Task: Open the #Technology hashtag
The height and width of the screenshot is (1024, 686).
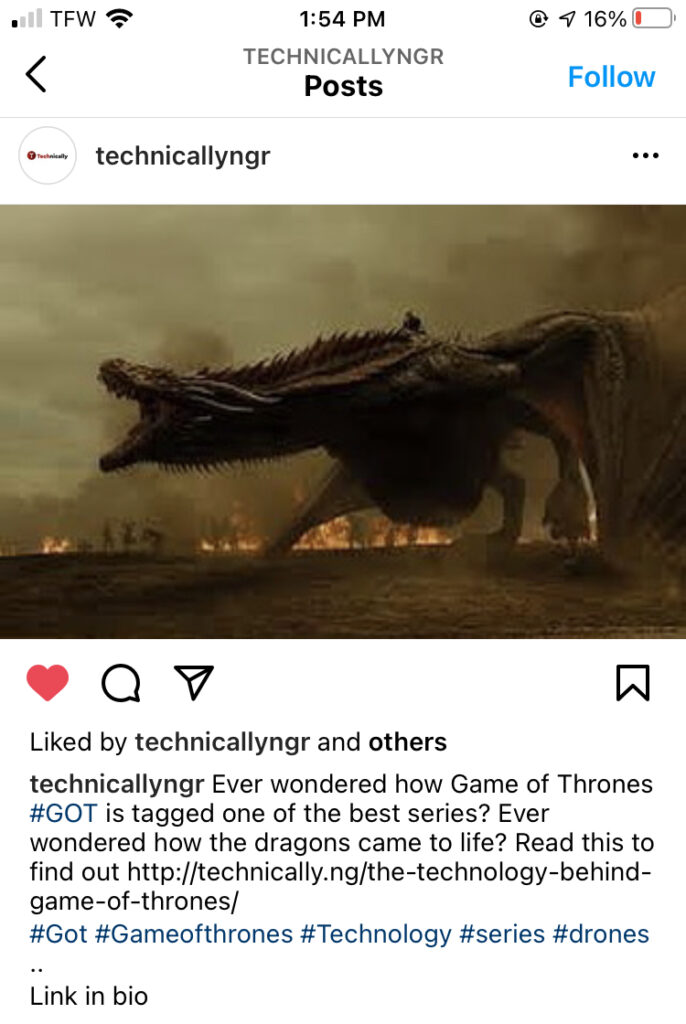Action: 376,935
